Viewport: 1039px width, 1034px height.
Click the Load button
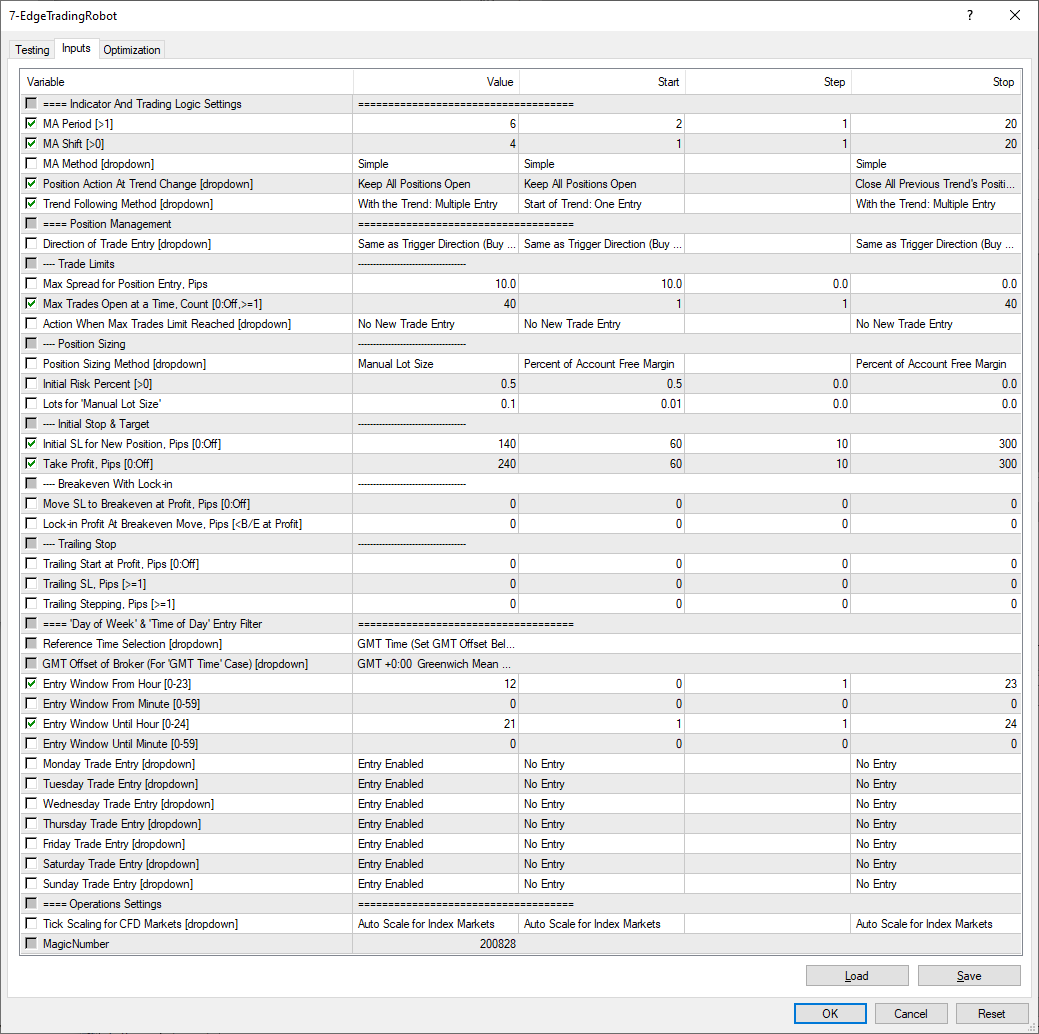[x=856, y=976]
